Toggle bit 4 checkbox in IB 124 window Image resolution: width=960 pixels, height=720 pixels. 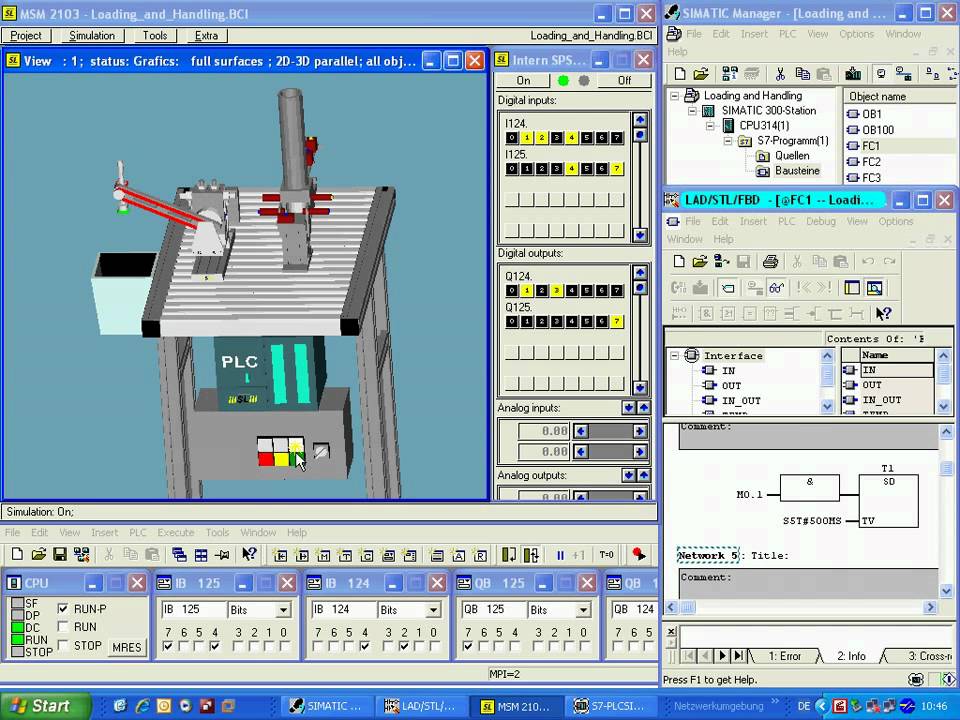(365, 646)
